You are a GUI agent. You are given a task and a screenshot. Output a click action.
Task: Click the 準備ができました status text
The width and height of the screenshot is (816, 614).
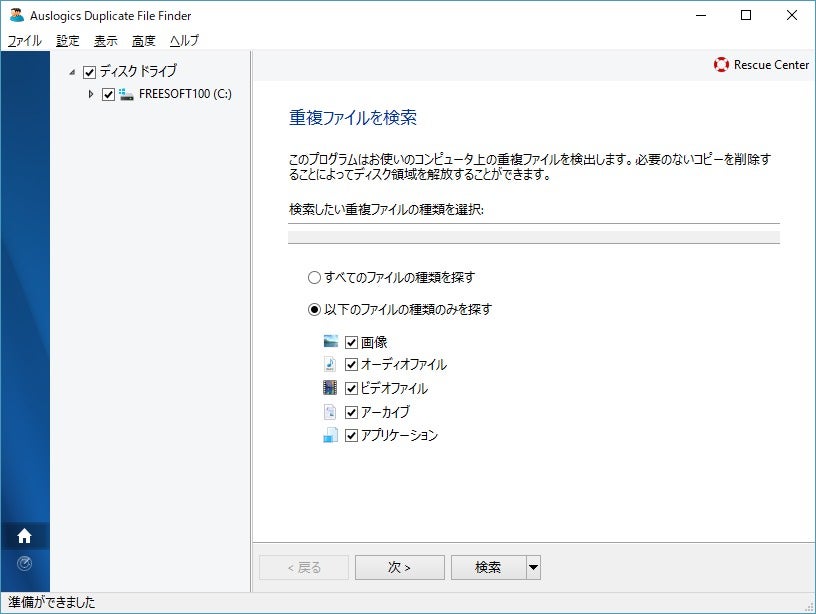(52, 603)
